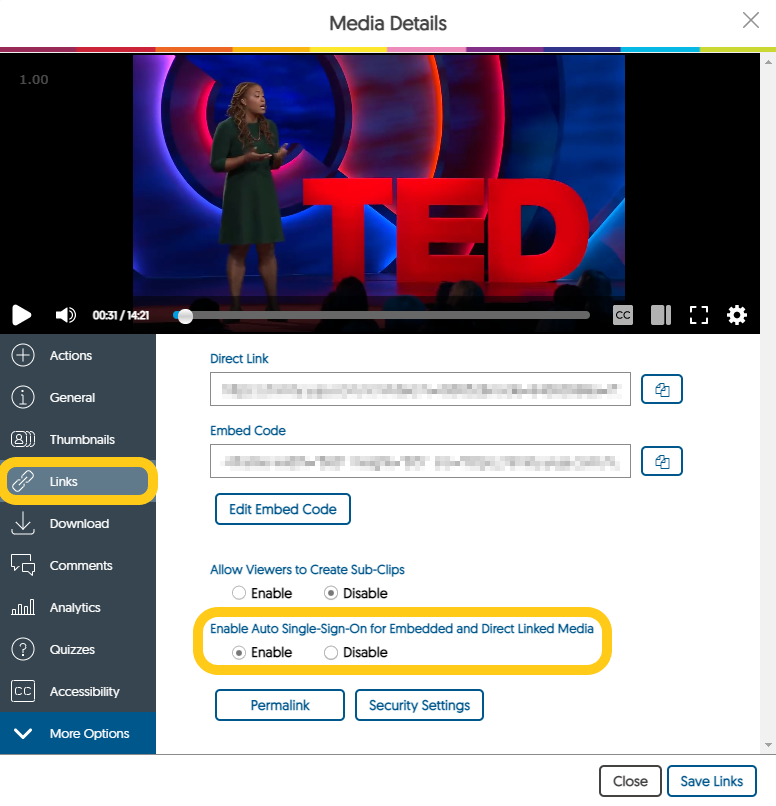Image resolution: width=776 pixels, height=806 pixels.
Task: Click the Permalink button
Action: click(280, 705)
